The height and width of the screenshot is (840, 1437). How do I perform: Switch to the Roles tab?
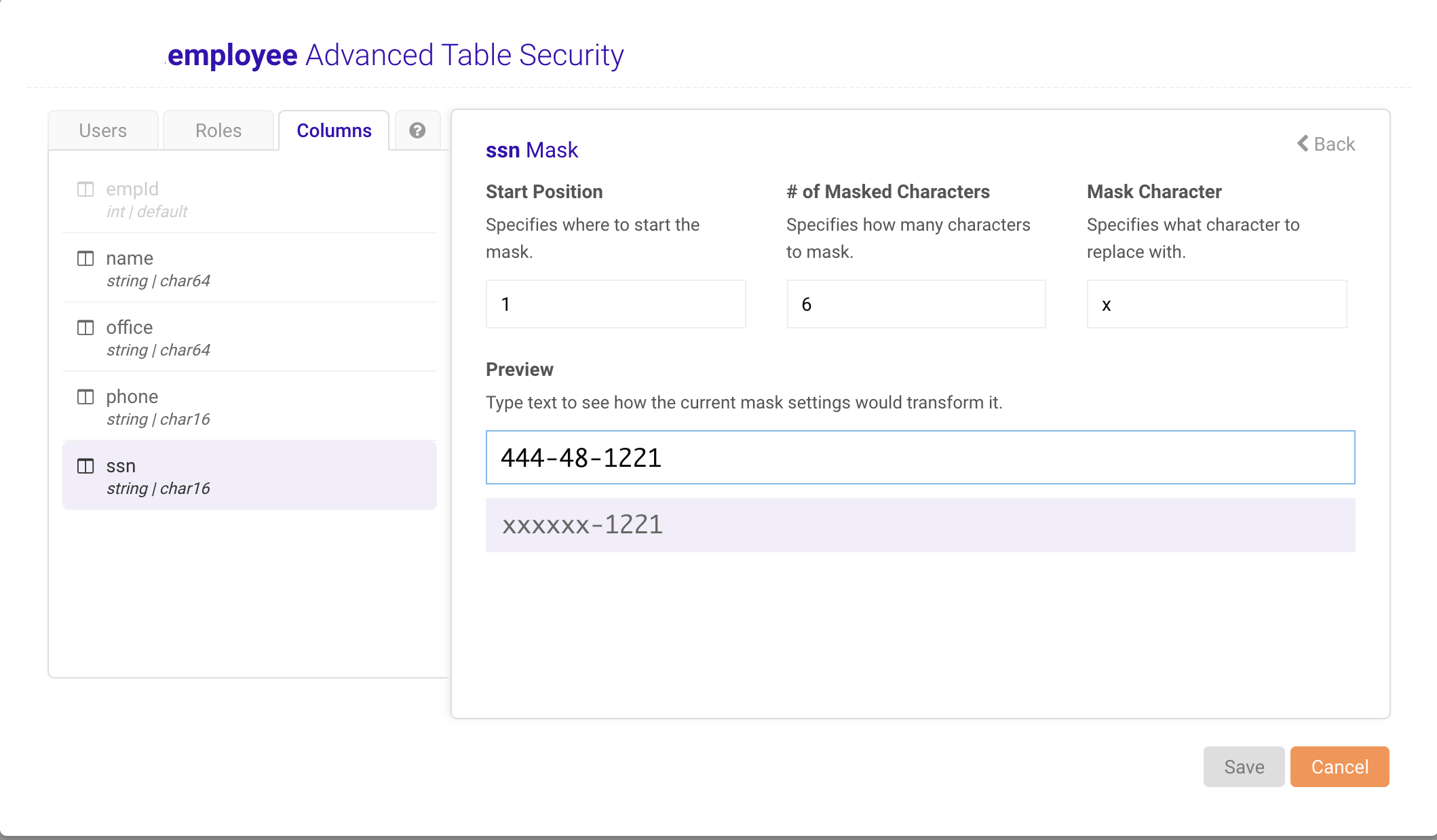(218, 130)
